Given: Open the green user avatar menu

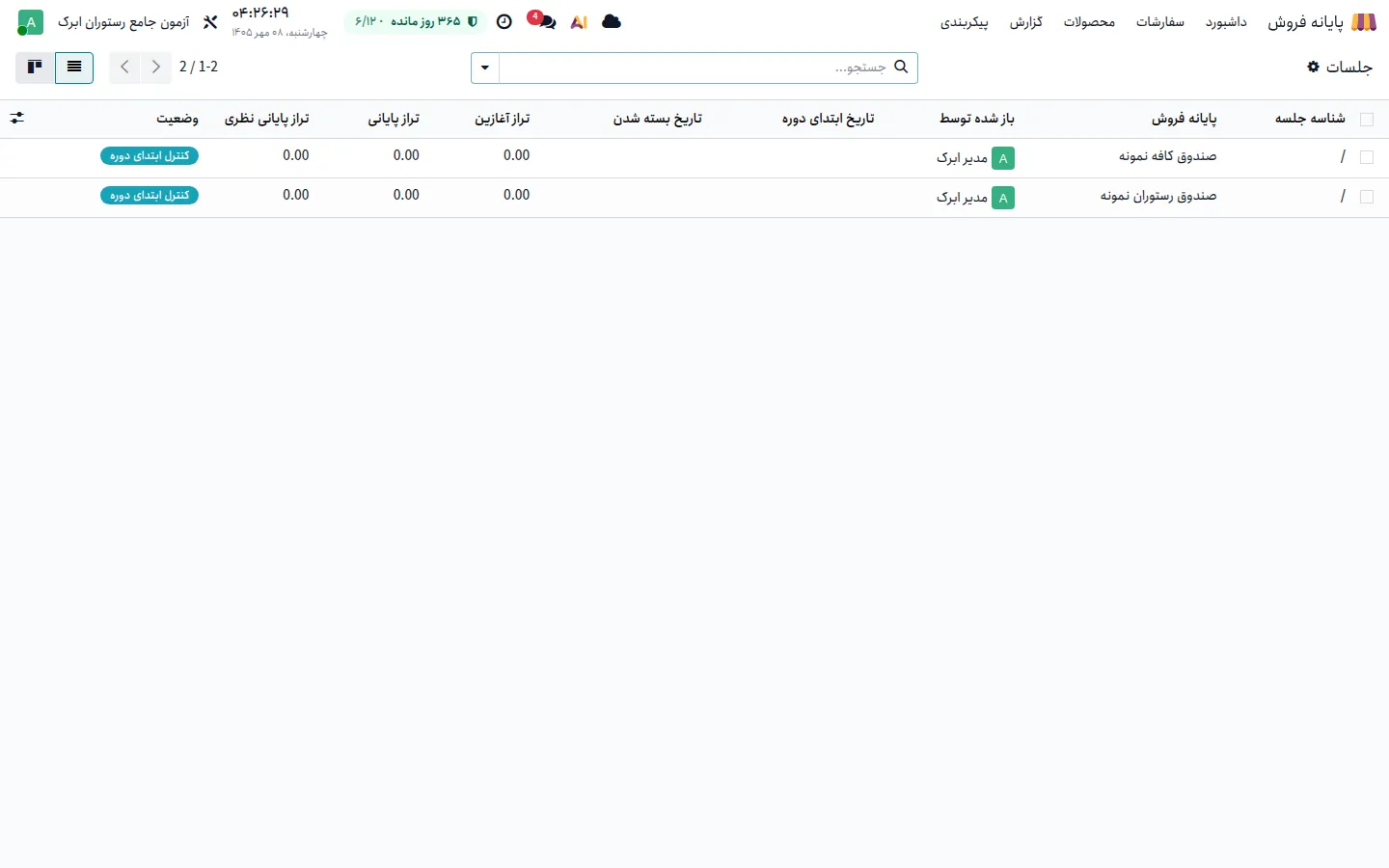Looking at the screenshot, I should (x=31, y=21).
